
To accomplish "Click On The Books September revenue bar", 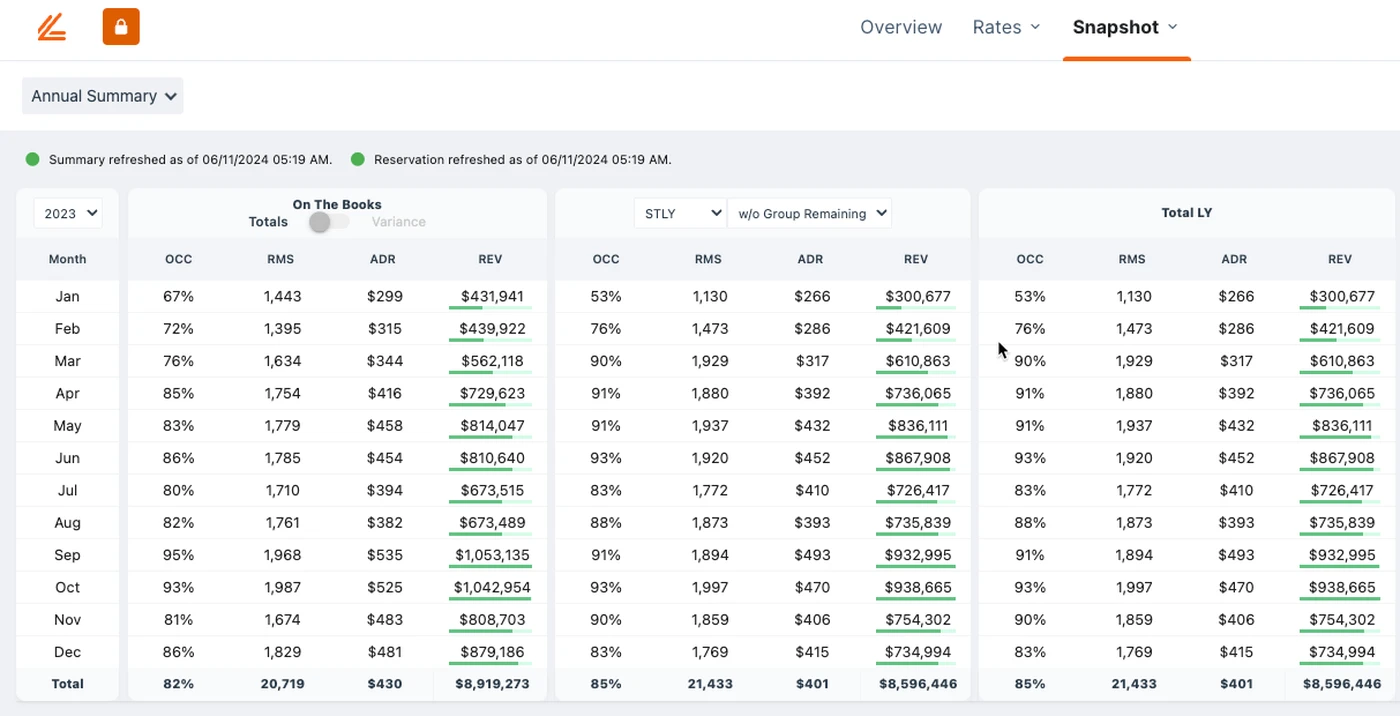I will click(490, 567).
